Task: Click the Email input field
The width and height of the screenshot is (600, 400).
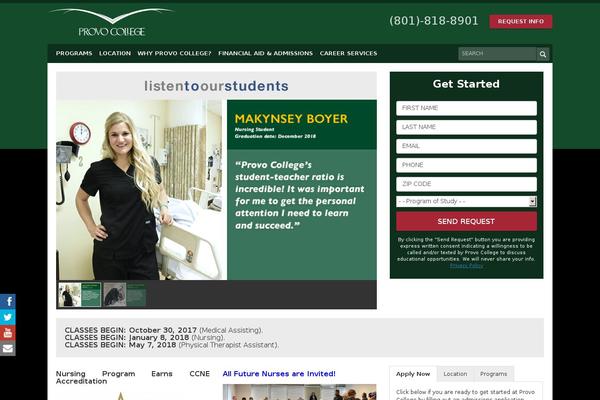Action: click(x=466, y=146)
